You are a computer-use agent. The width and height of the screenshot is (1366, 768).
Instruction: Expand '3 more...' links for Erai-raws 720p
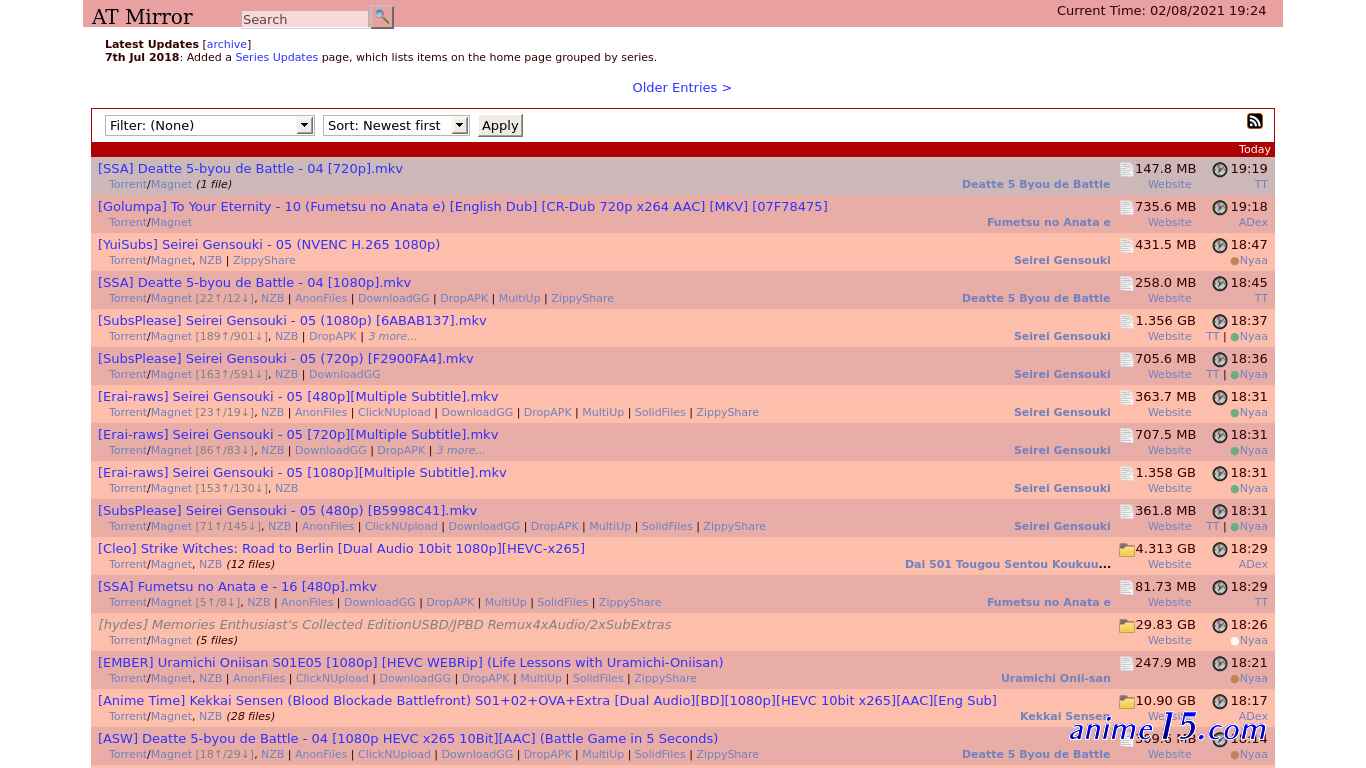[460, 450]
